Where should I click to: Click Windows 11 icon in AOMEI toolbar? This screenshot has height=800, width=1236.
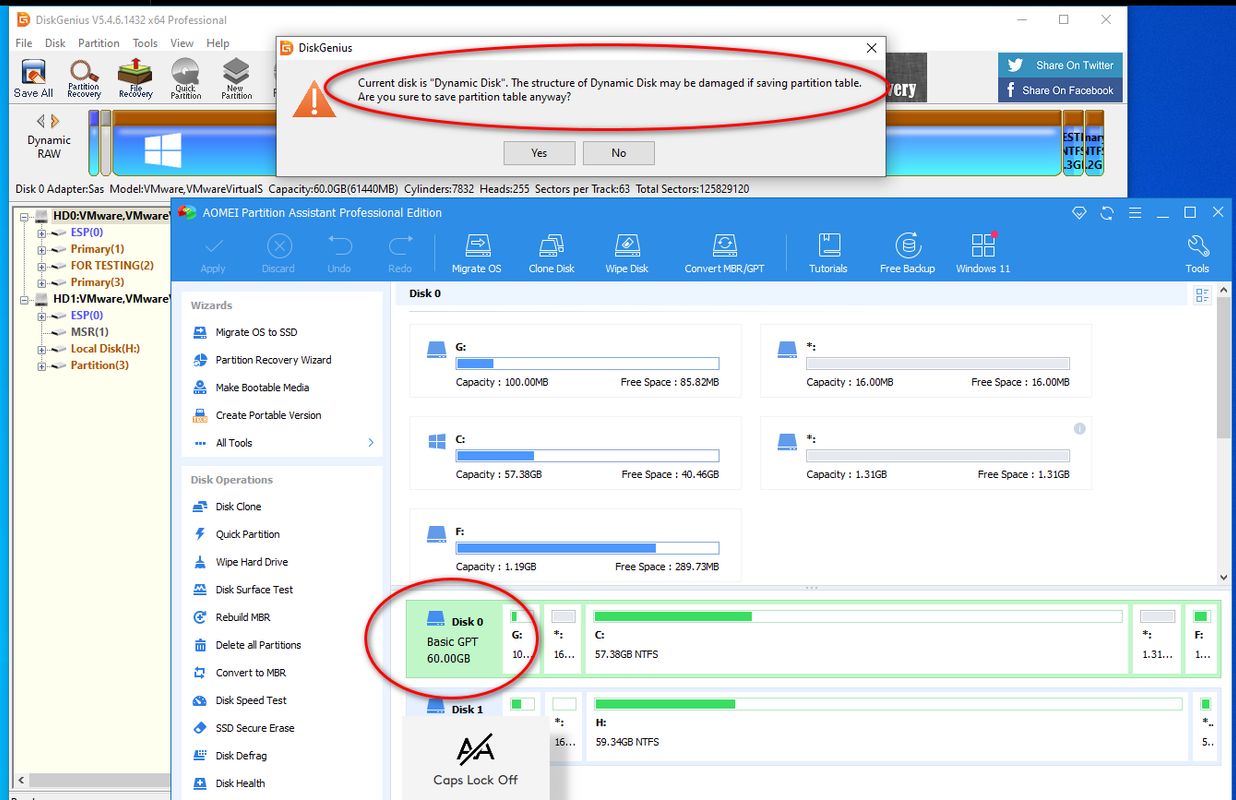(983, 254)
